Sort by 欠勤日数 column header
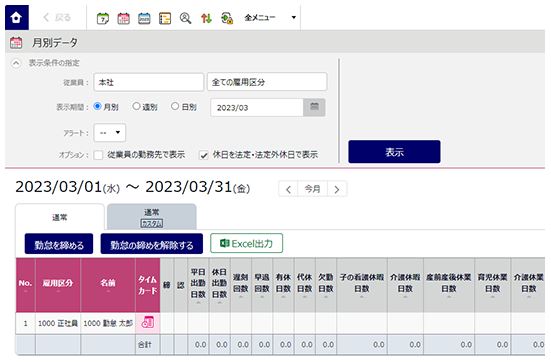 pyautogui.click(x=326, y=285)
